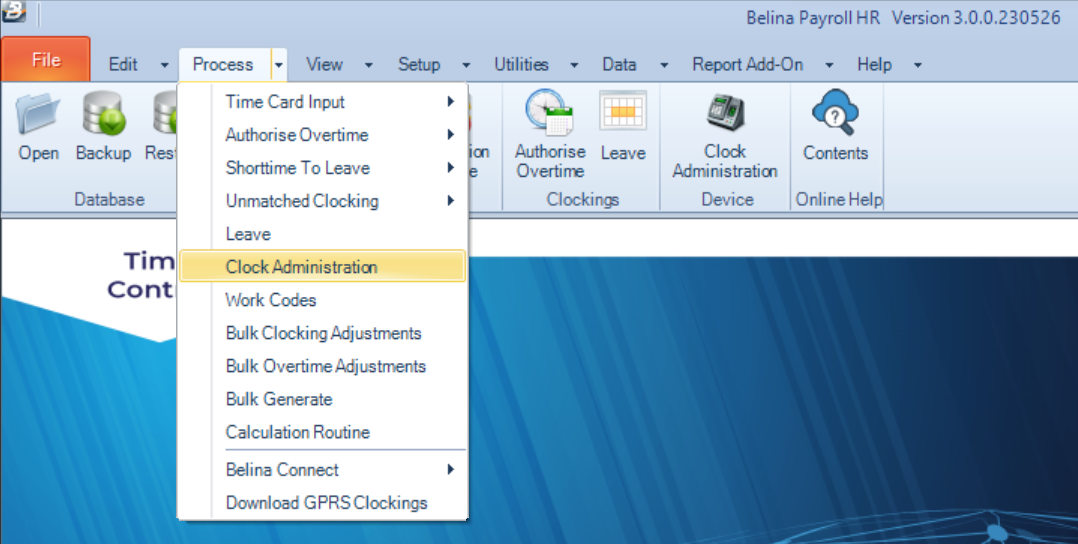This screenshot has height=544, width=1078.
Task: Select highlighted Clock Administration menu item
Action: tap(322, 267)
